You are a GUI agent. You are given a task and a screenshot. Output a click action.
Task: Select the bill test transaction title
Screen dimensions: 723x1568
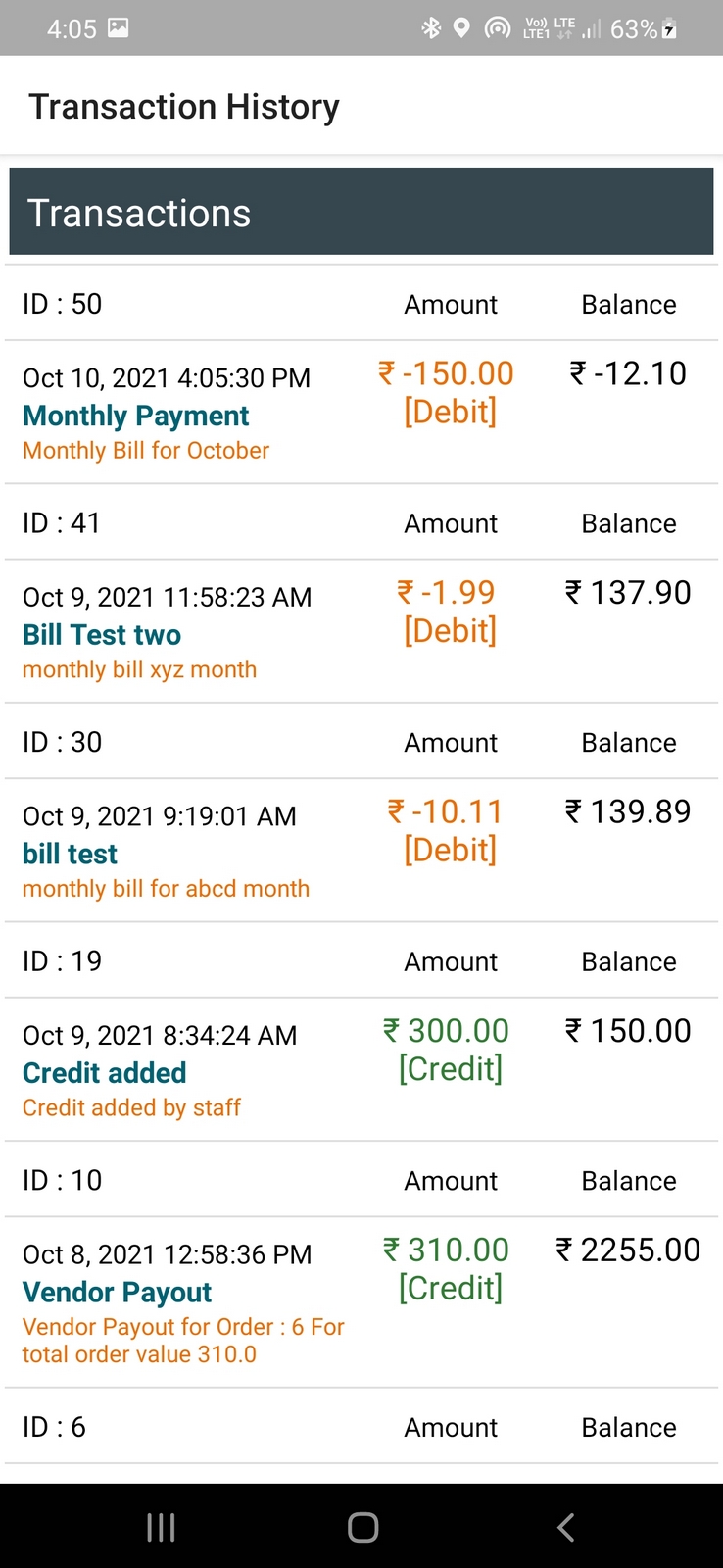click(70, 854)
